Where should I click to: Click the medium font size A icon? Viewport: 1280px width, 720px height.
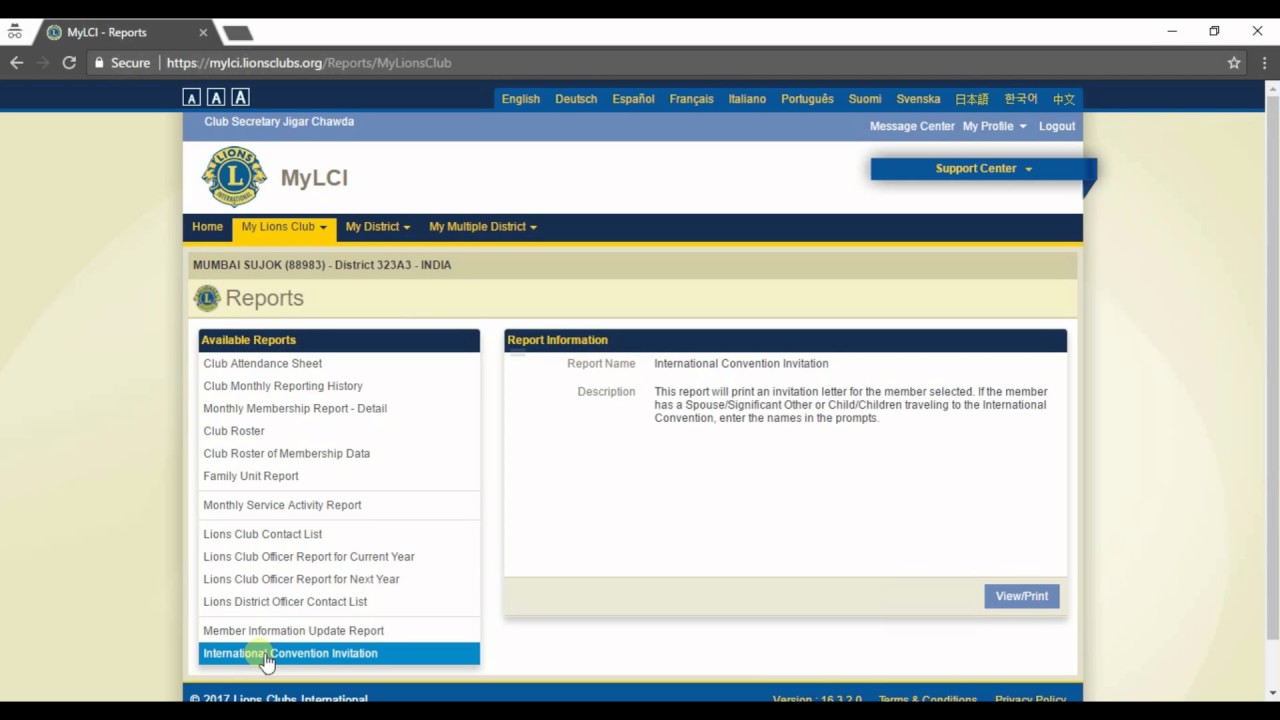coord(216,98)
